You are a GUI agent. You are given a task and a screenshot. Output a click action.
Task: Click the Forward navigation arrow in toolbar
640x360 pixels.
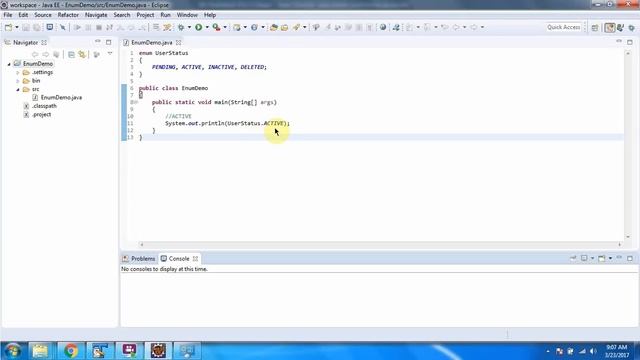click(474, 27)
